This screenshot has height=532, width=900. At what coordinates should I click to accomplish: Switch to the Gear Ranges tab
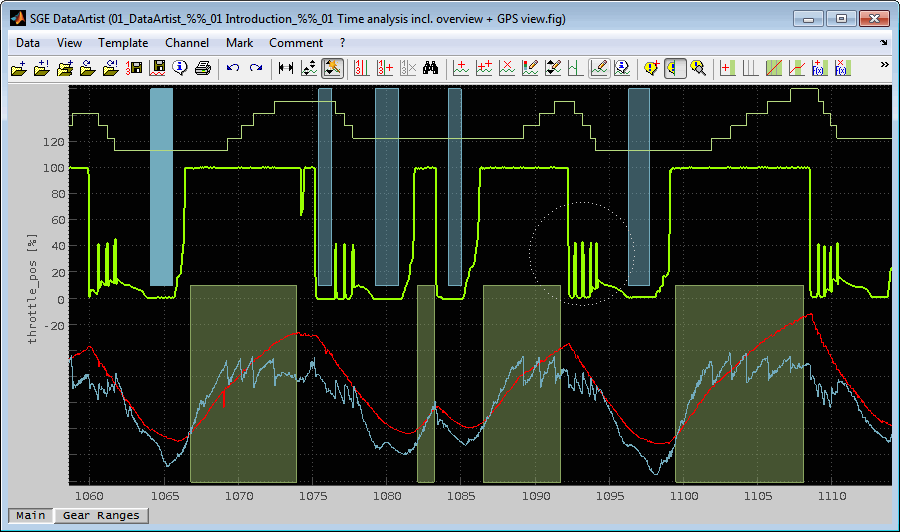tap(101, 515)
